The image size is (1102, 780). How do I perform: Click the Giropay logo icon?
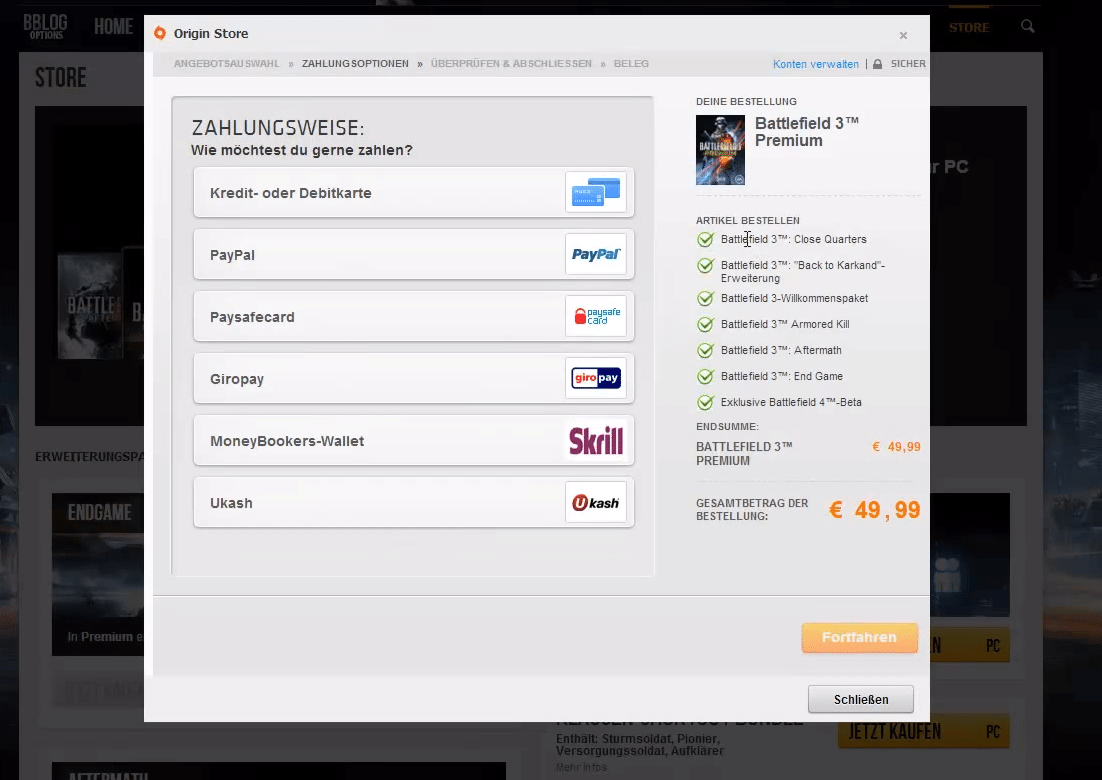coord(595,378)
